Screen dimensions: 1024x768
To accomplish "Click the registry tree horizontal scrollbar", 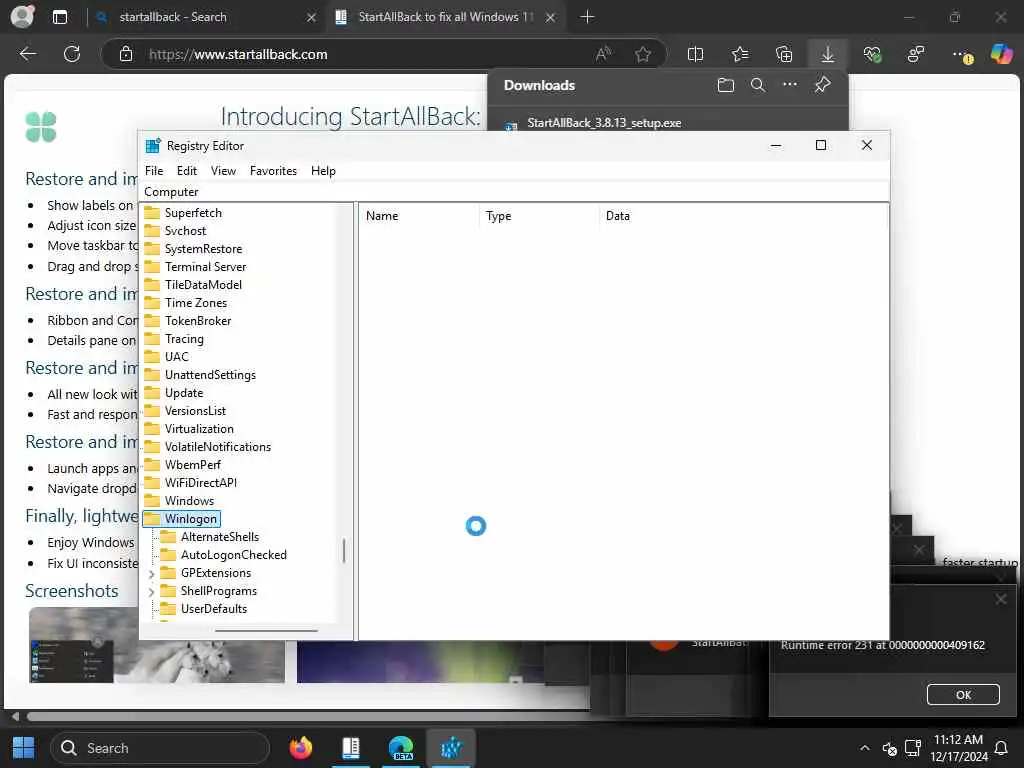I will click(266, 631).
